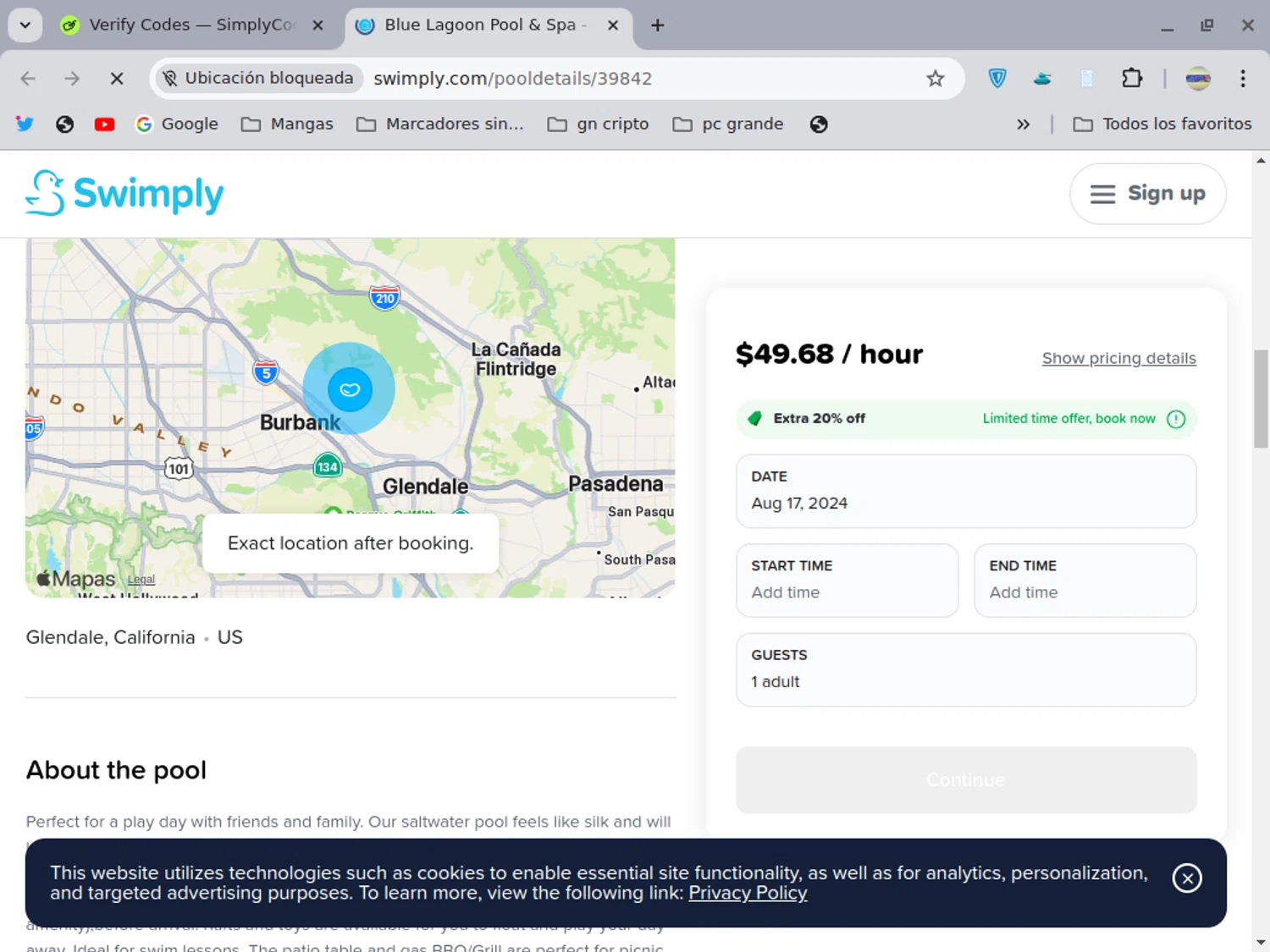Click the Limited time offer, book now text
The height and width of the screenshot is (952, 1270).
tap(1068, 418)
